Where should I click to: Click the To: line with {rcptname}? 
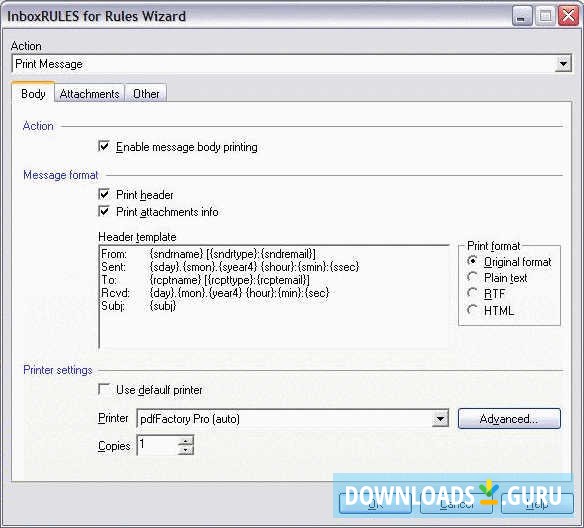click(x=205, y=280)
